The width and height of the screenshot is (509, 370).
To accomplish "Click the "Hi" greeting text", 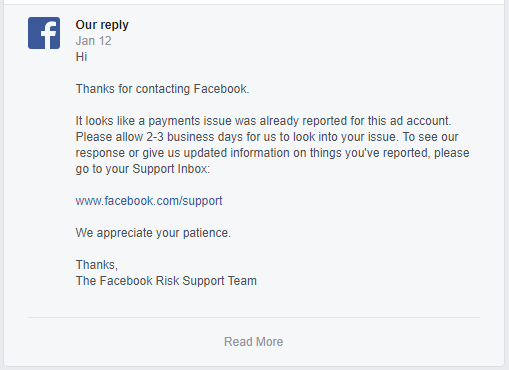I will [81, 57].
